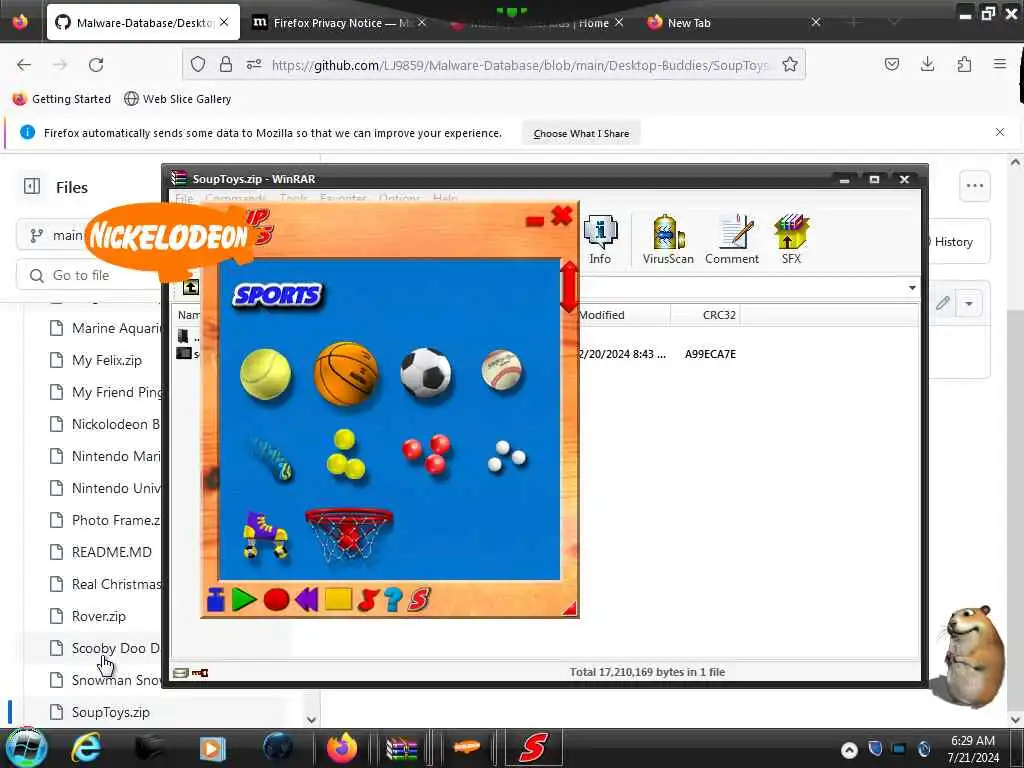This screenshot has width=1024, height=768.
Task: Choose the three yellow balls toy
Action: tap(345, 454)
